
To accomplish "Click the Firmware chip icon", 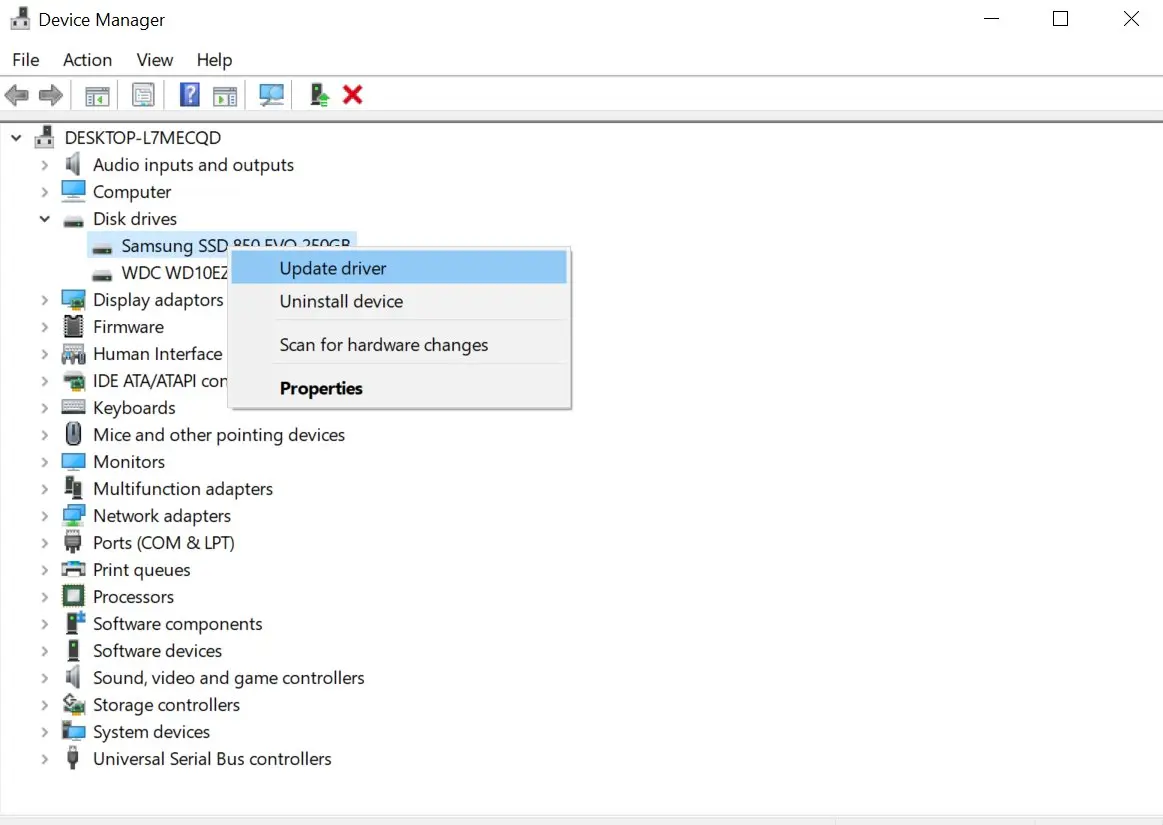I will (73, 326).
